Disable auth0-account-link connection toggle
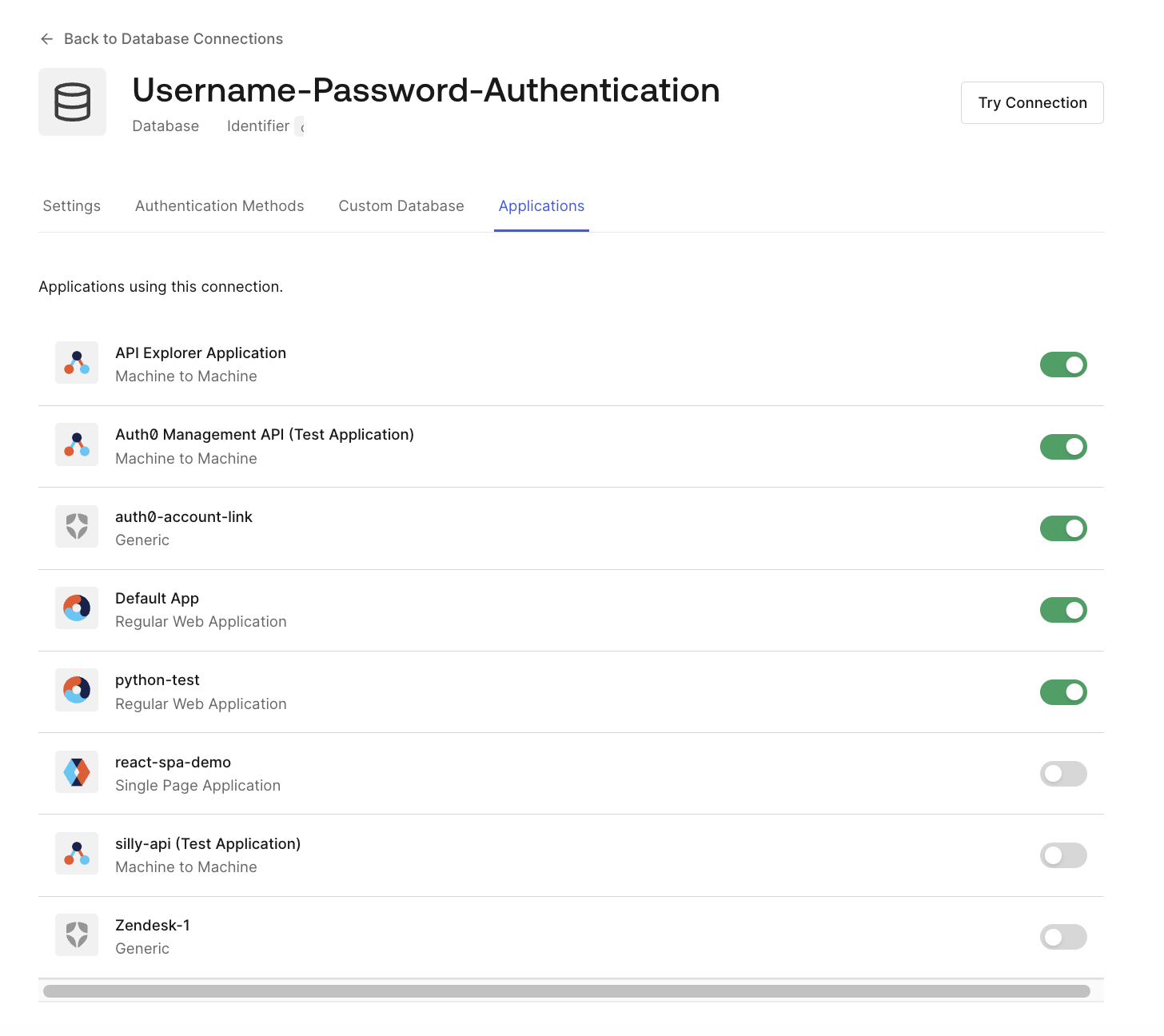 pyautogui.click(x=1063, y=528)
